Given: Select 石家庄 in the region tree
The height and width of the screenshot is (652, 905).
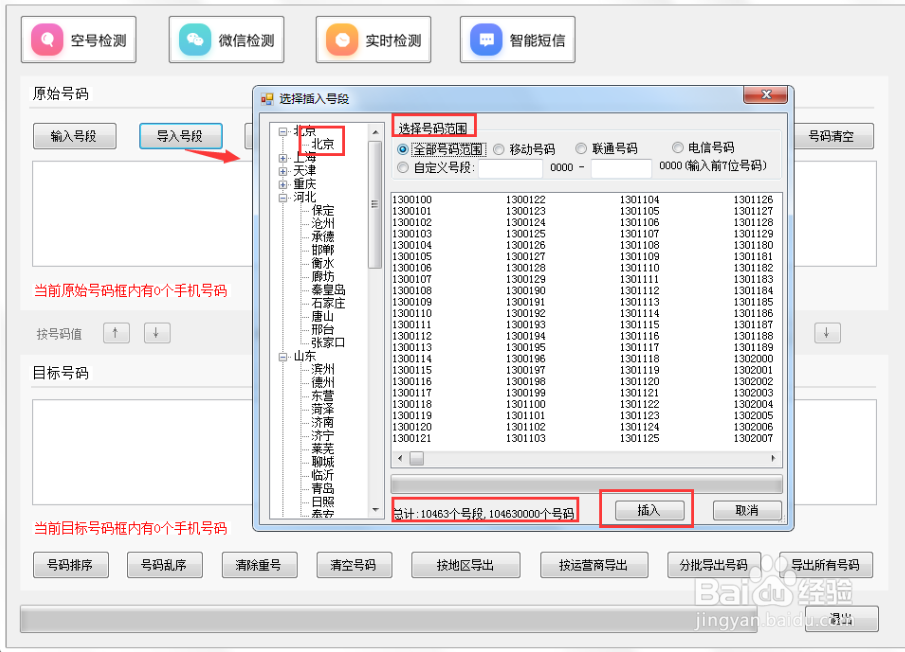Looking at the screenshot, I should click(330, 301).
